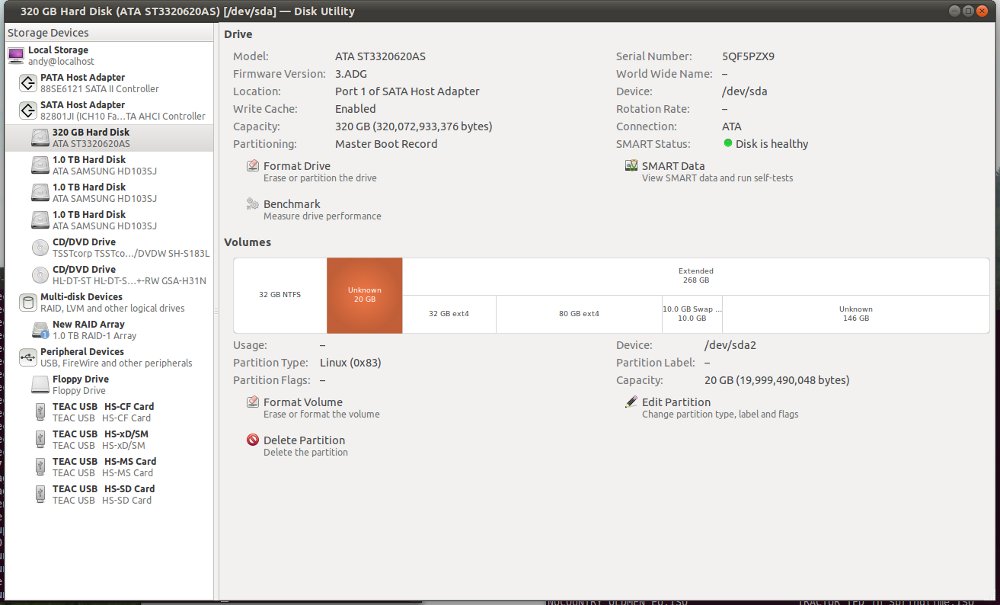
Task: Click the red Delete Partition icon
Action: pyautogui.click(x=253, y=440)
